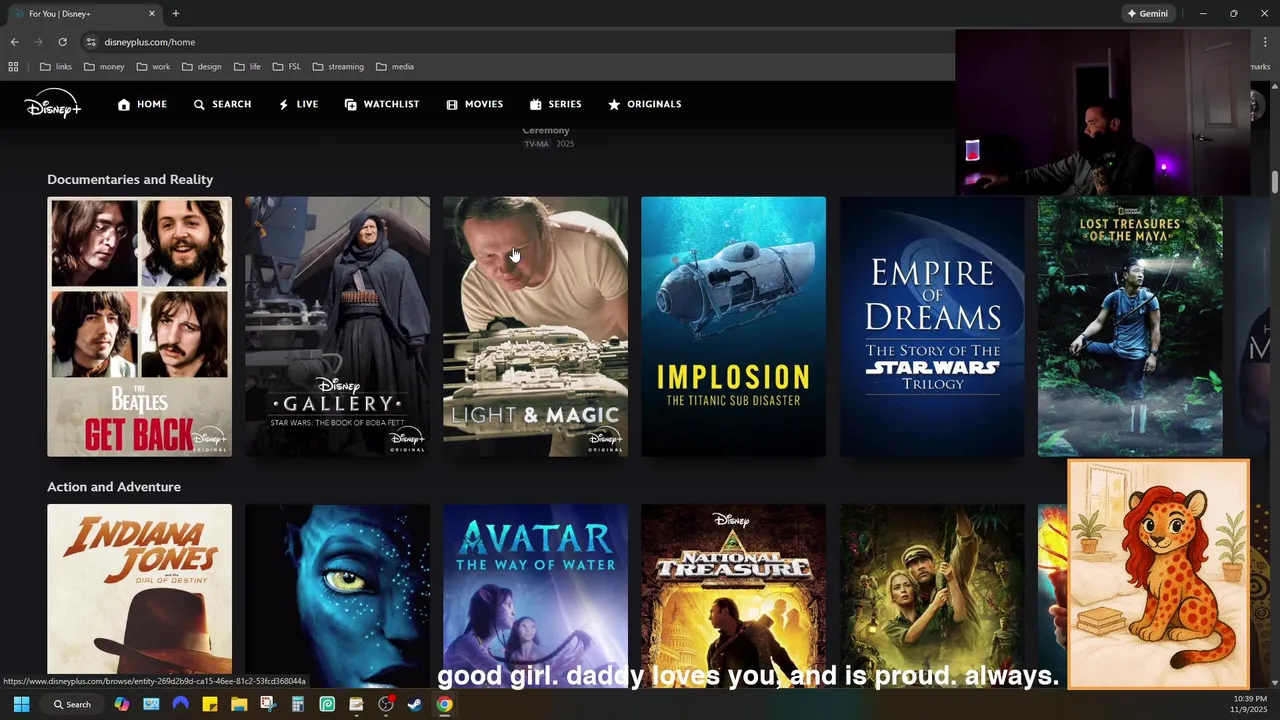This screenshot has width=1280, height=720.
Task: Launch Copilot from the taskbar
Action: [x=122, y=704]
